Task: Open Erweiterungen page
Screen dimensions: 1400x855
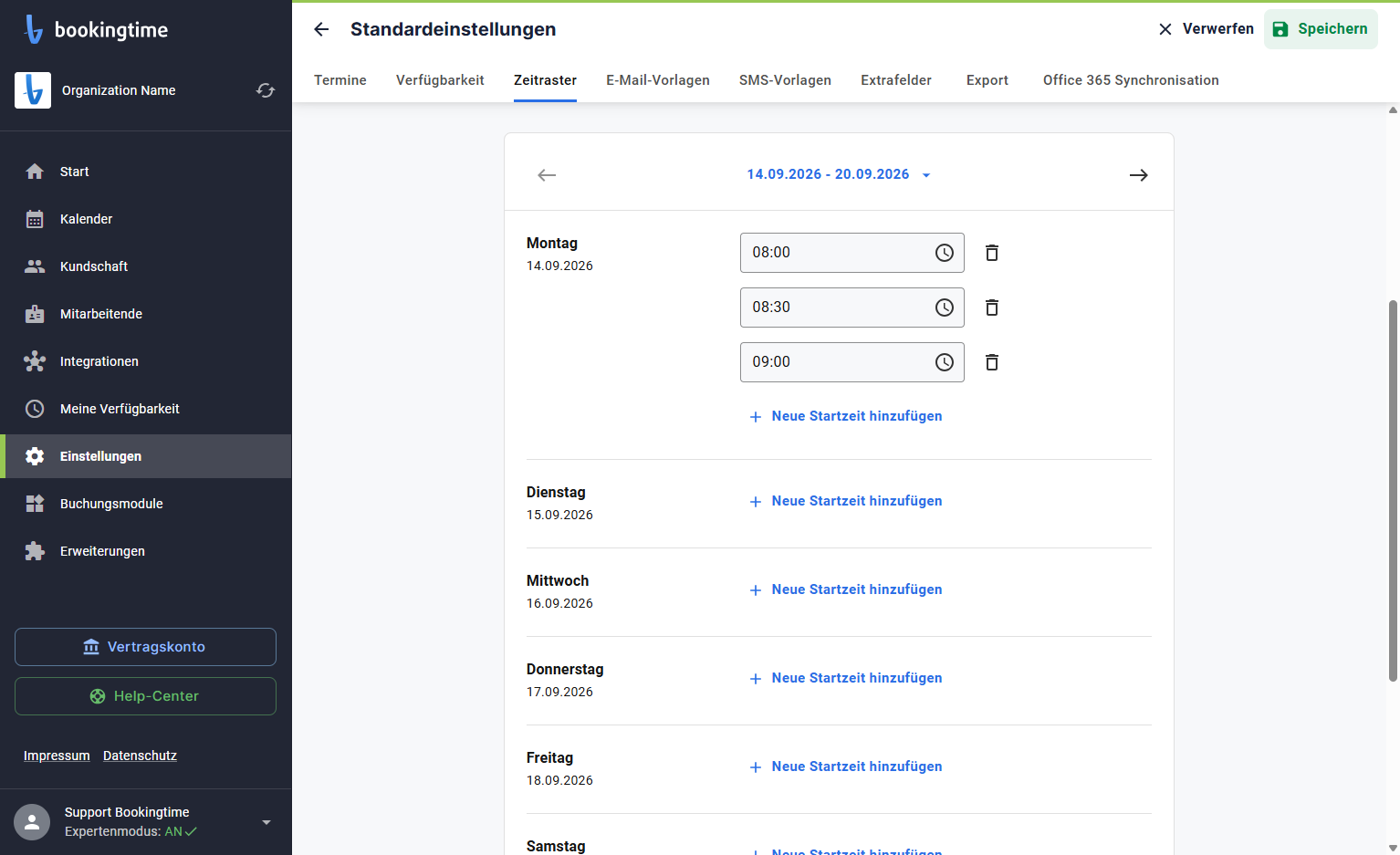Action: coord(146,551)
